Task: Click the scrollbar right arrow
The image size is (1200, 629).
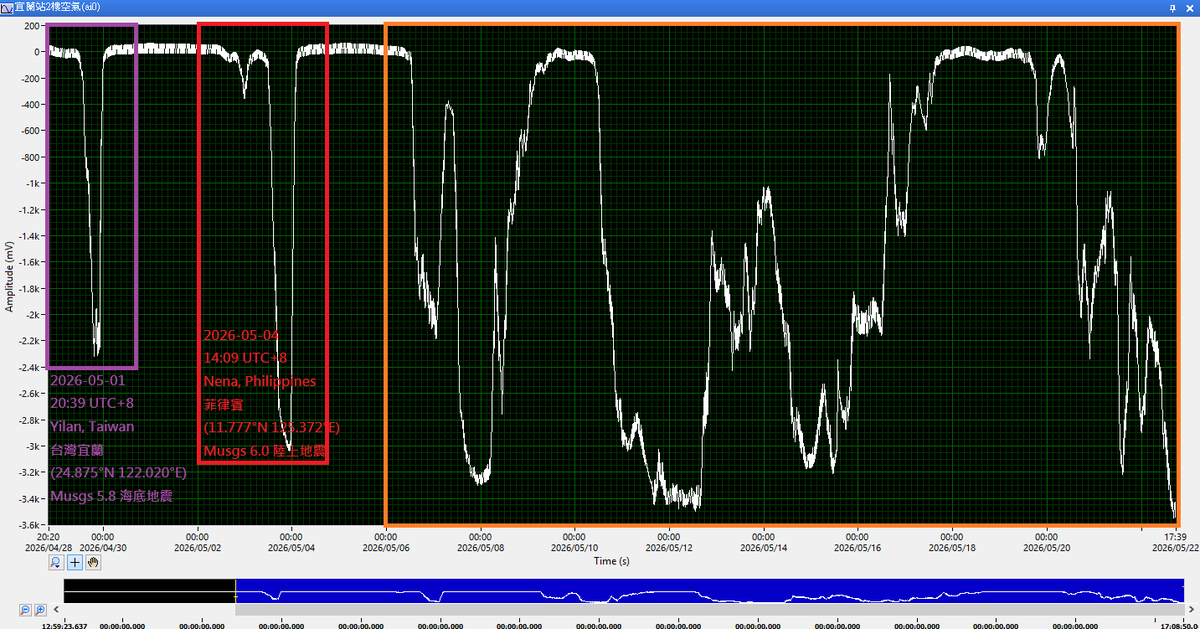Action: pos(1191,608)
